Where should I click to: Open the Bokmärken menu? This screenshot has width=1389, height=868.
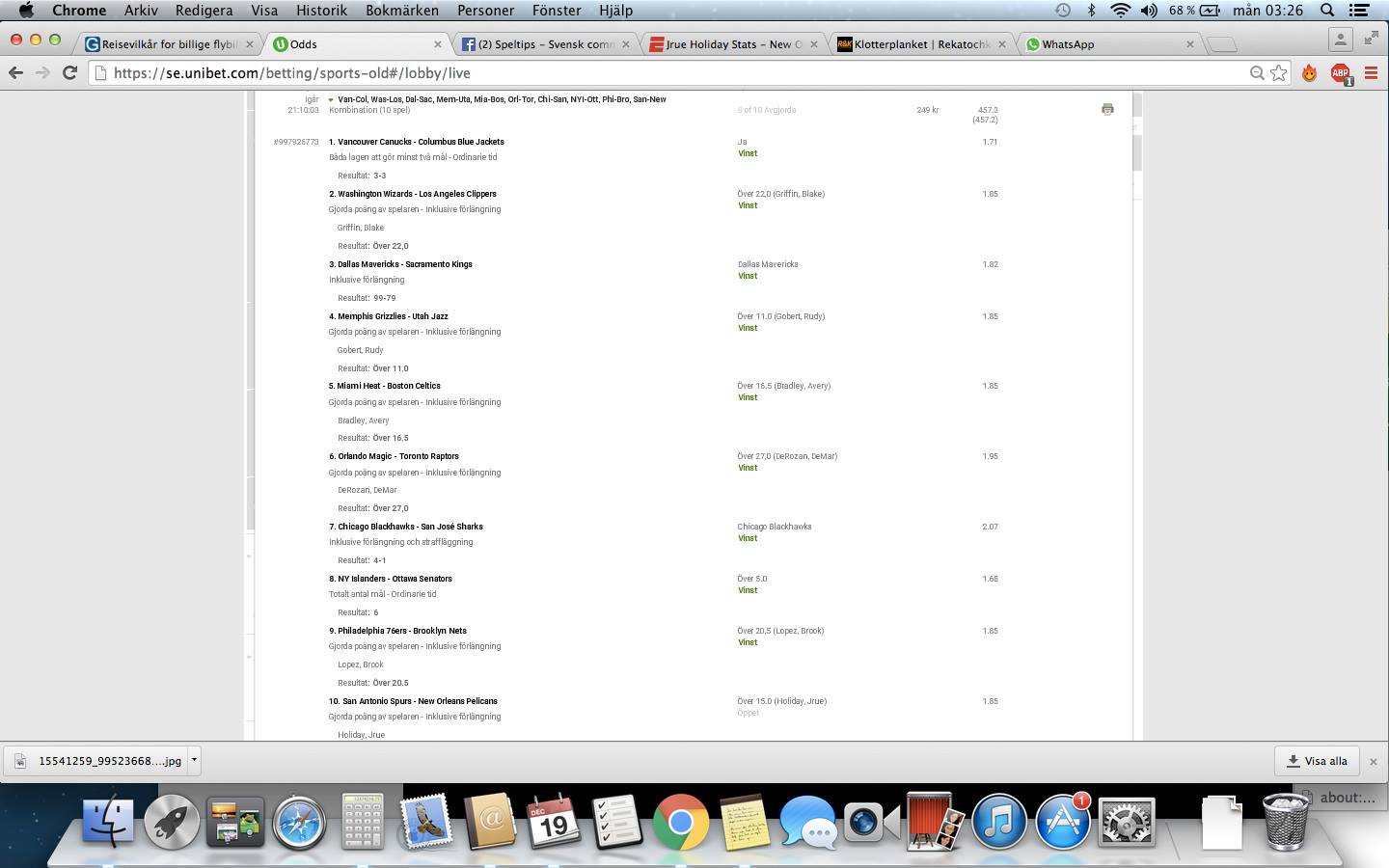pos(402,11)
